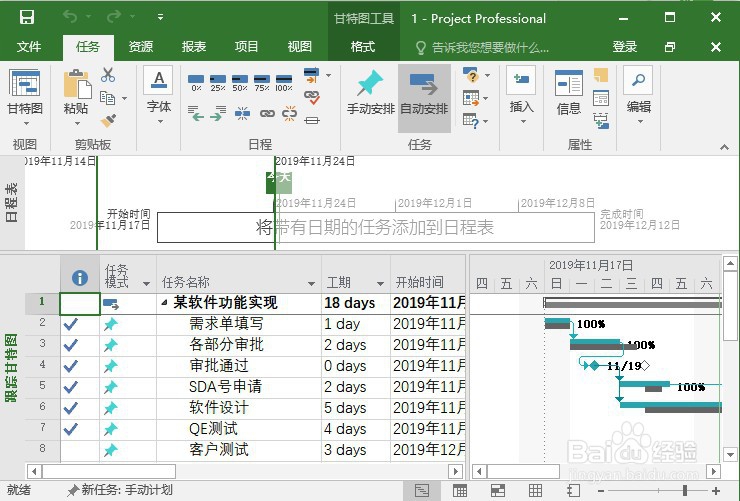Collapse the 某软件功能实现 summary task
This screenshot has height=501, width=740.
point(164,303)
